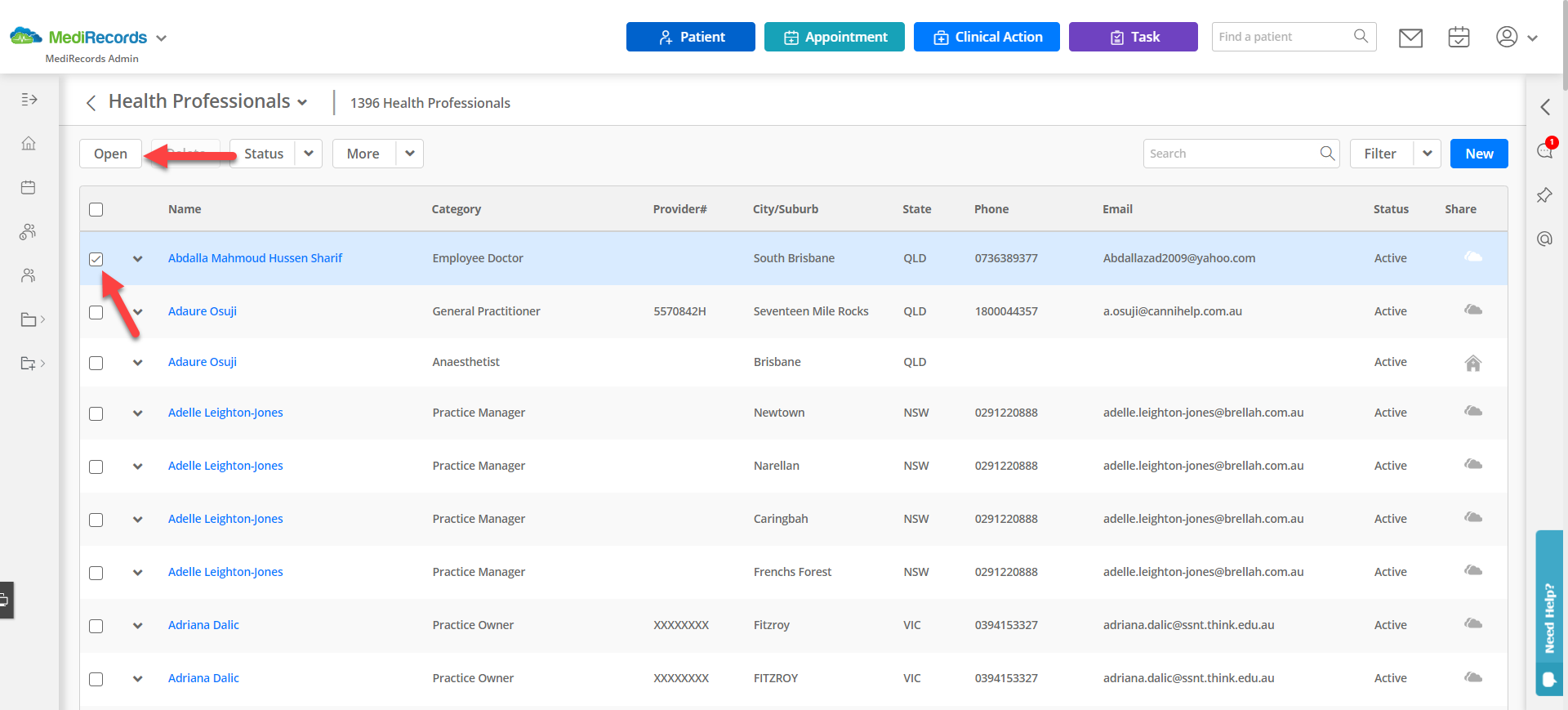Viewport: 1568px width, 710px height.
Task: Open the Health Professionals title dropdown
Action: [302, 103]
